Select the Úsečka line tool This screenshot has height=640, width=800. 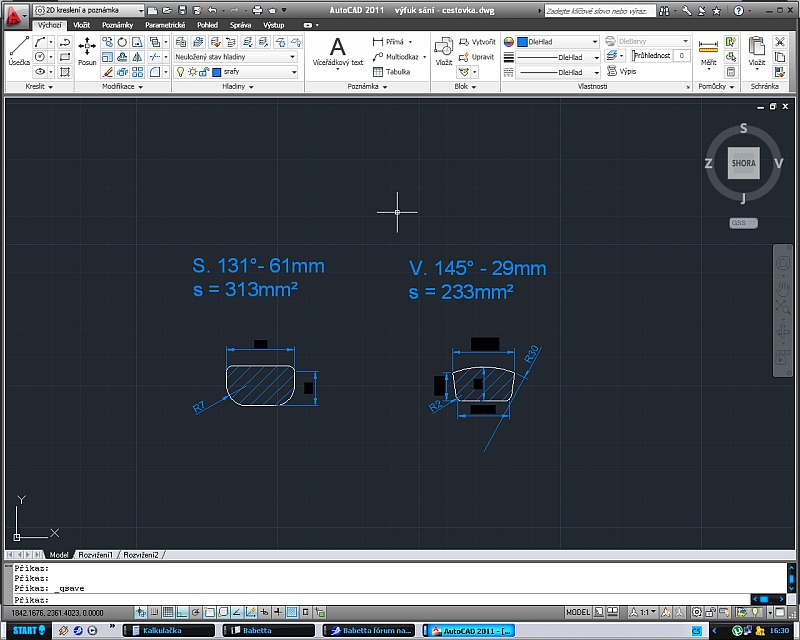tap(19, 52)
